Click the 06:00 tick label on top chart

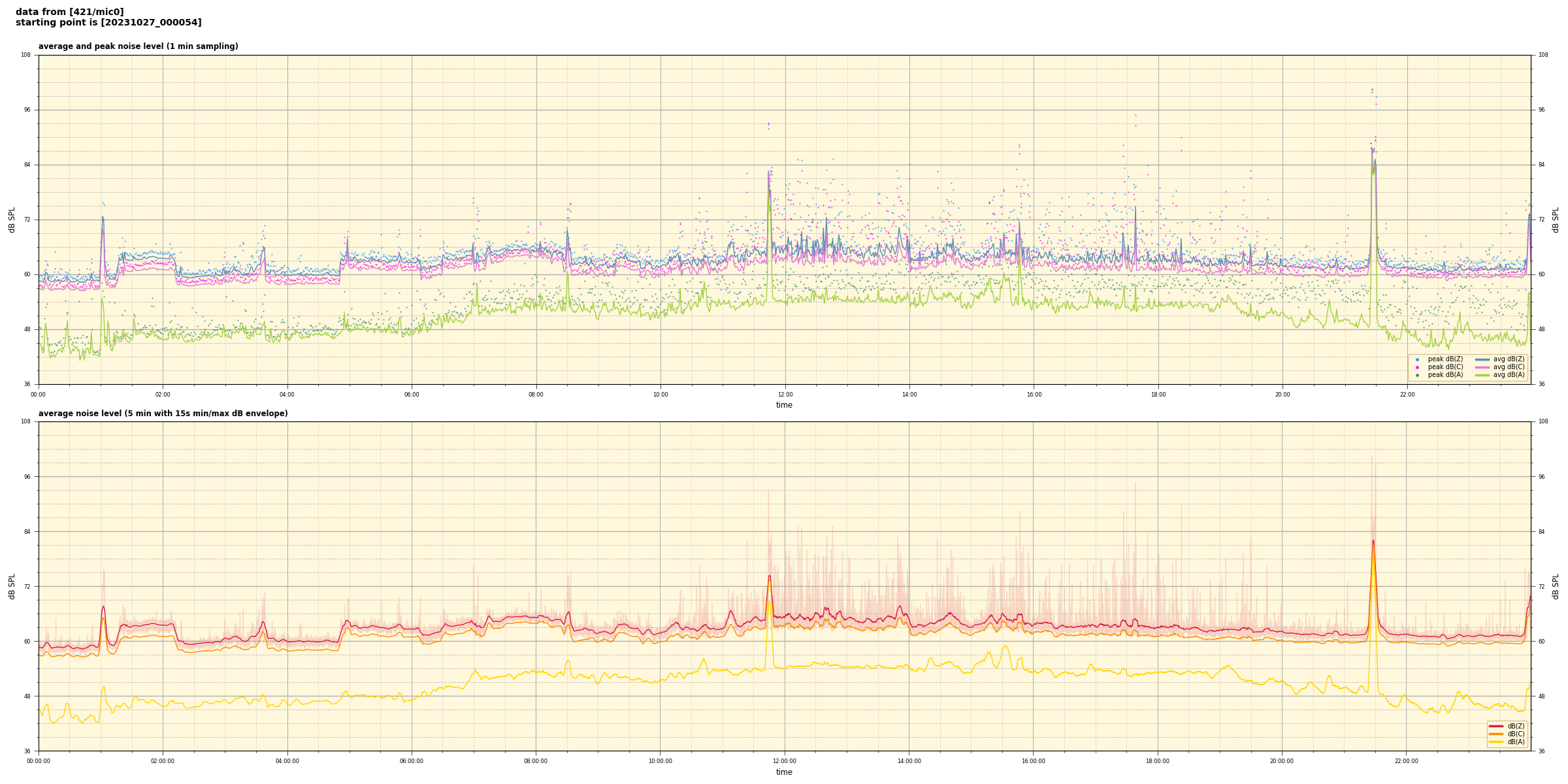point(412,395)
